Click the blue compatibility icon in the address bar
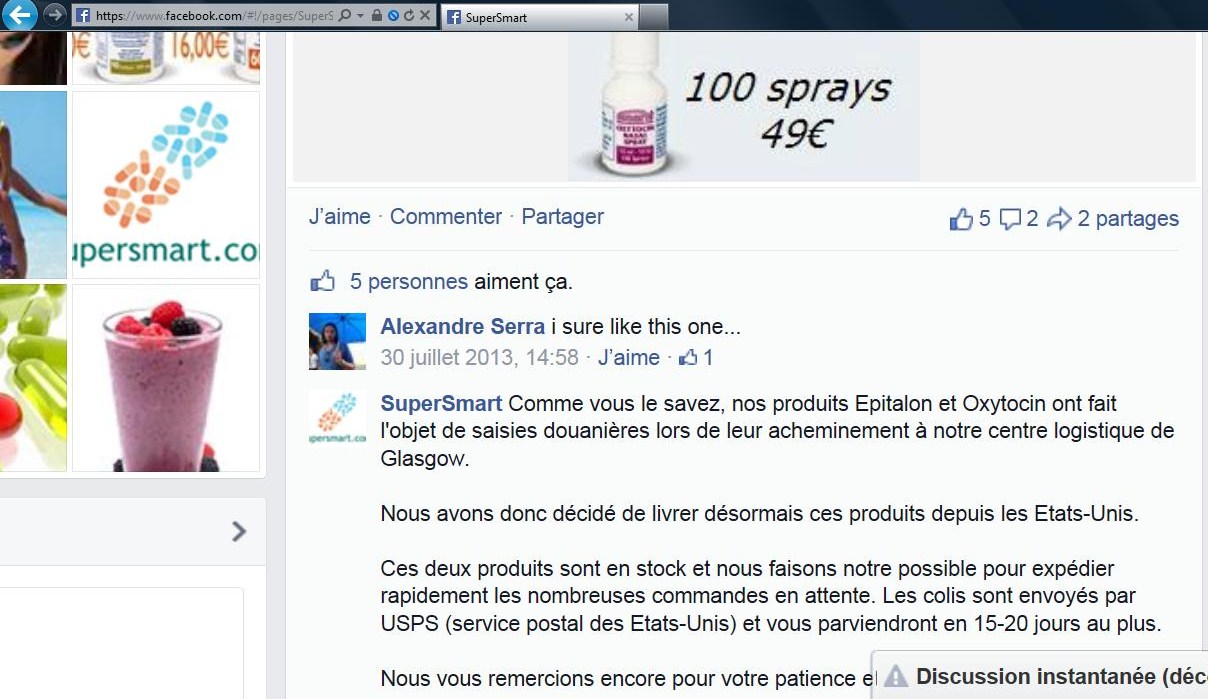The height and width of the screenshot is (699, 1208). [393, 16]
